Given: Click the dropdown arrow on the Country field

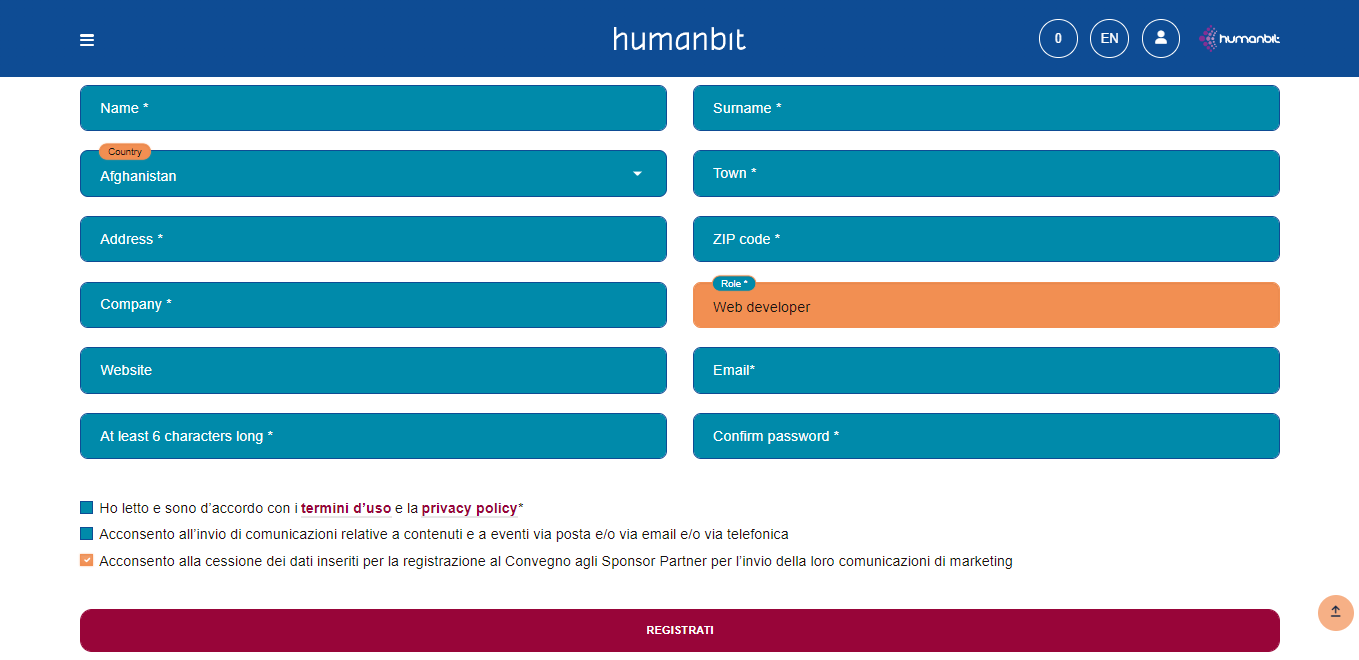Looking at the screenshot, I should pyautogui.click(x=638, y=173).
